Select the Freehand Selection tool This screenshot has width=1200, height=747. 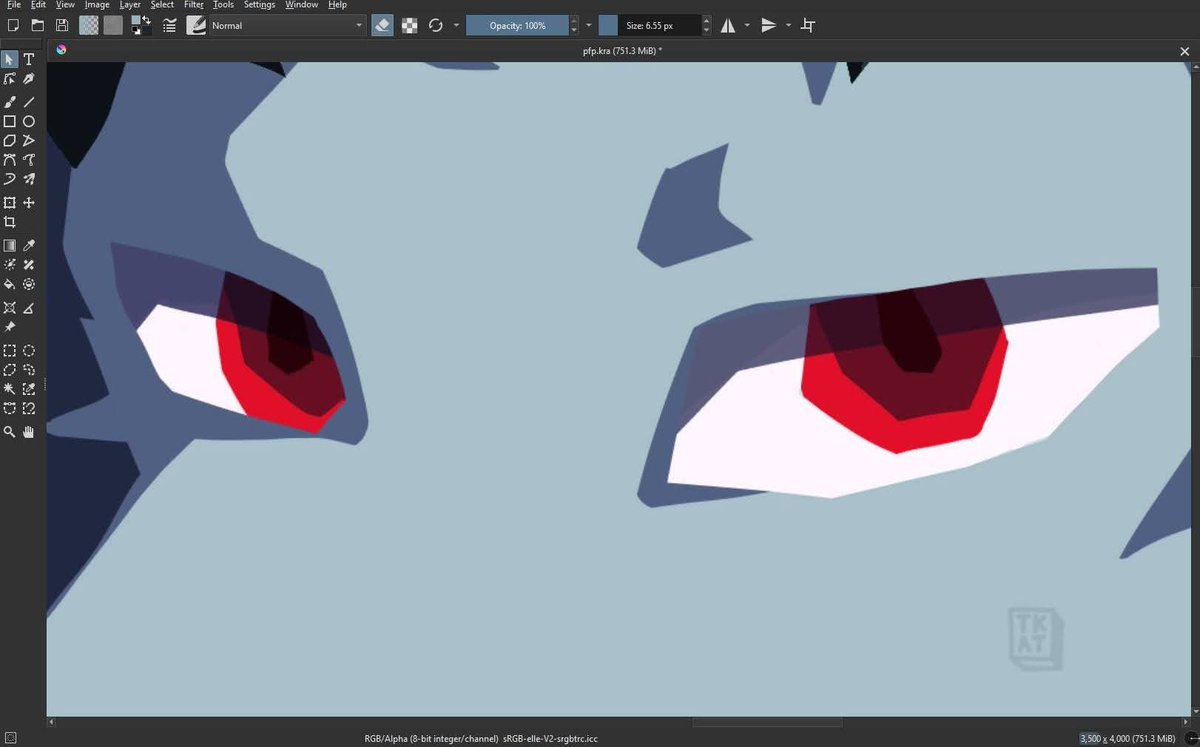point(29,370)
